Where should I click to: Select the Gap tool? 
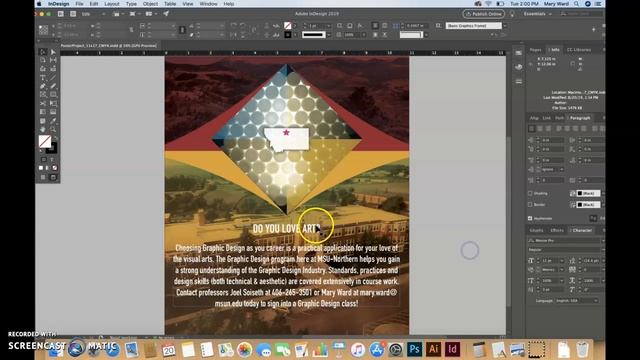[x=53, y=60]
